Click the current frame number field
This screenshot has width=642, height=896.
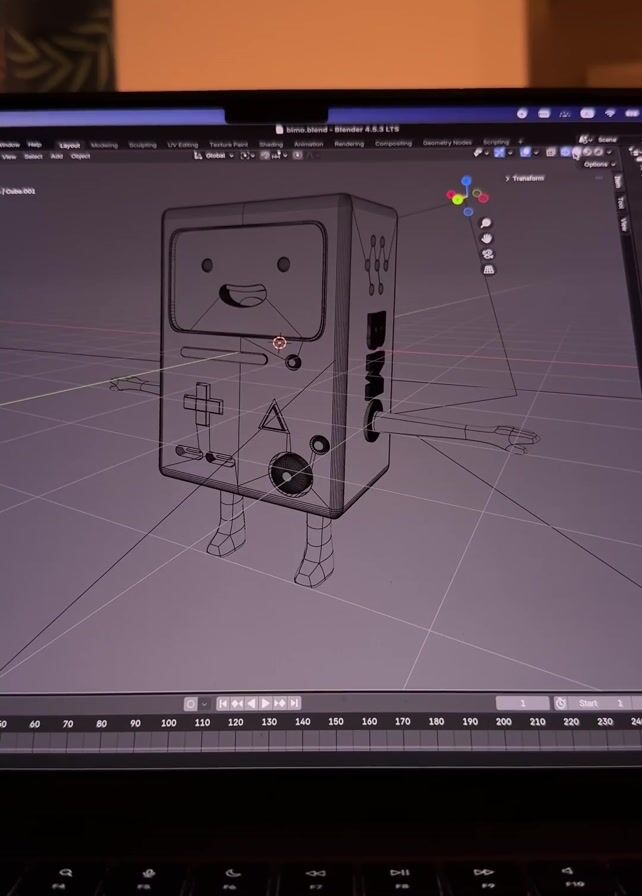click(523, 704)
